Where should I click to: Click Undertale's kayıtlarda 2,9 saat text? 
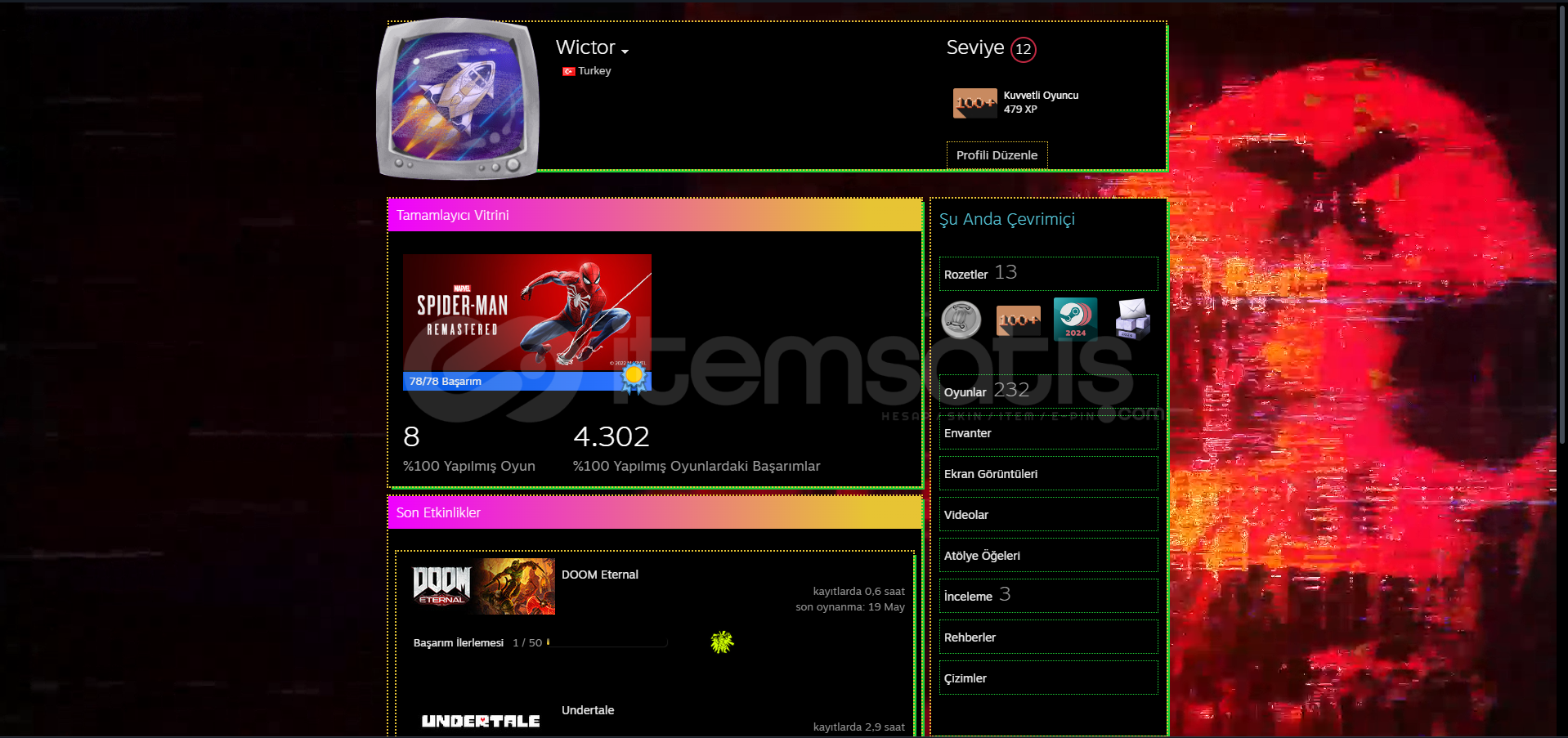pyautogui.click(x=858, y=727)
